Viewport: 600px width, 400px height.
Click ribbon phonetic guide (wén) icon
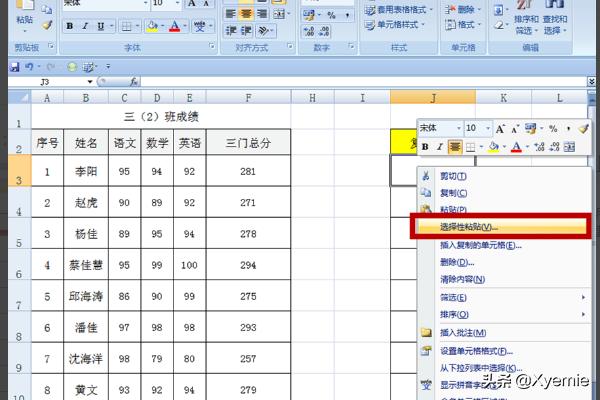tap(199, 26)
